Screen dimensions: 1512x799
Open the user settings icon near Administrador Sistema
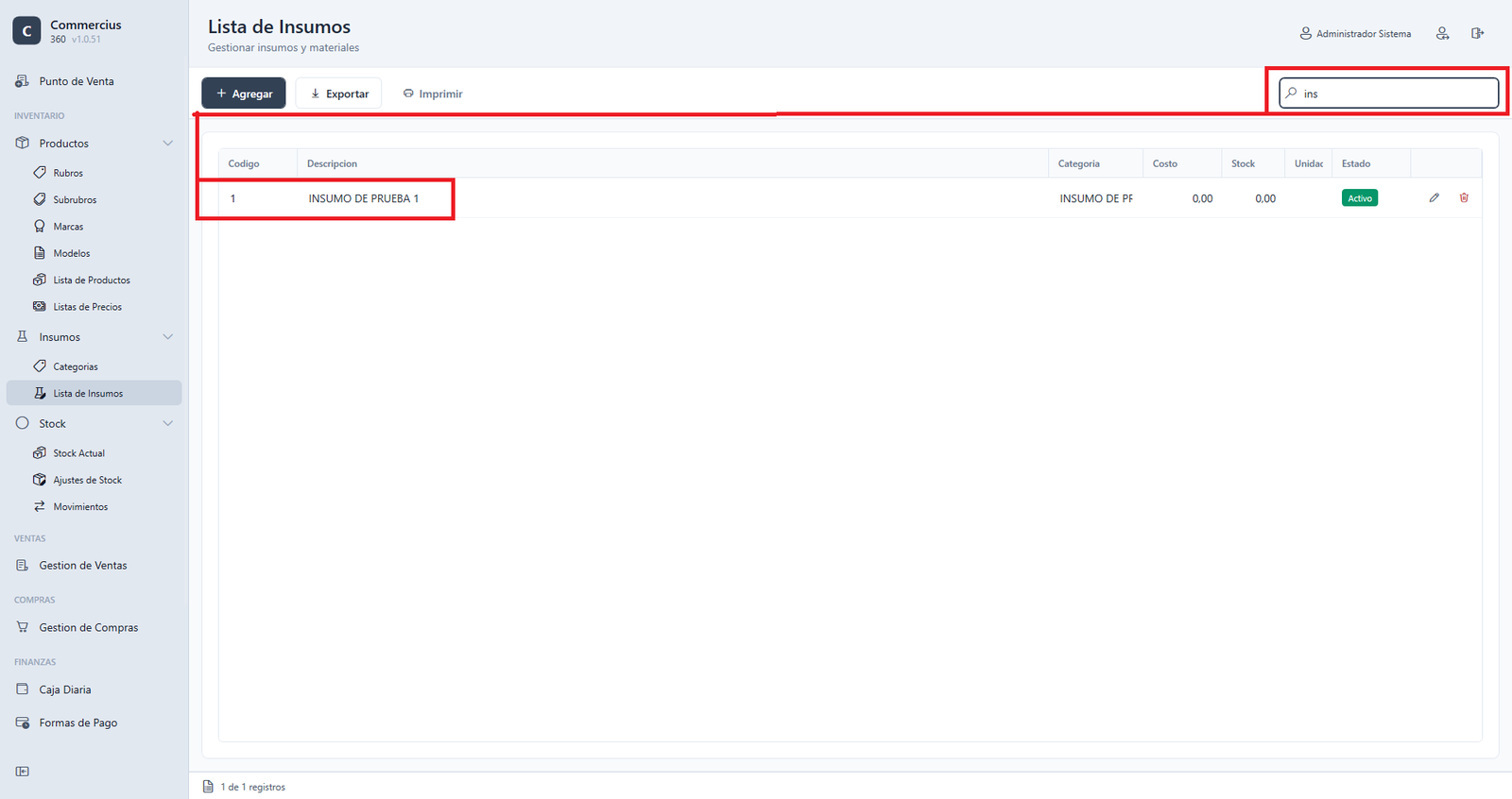pos(1442,33)
